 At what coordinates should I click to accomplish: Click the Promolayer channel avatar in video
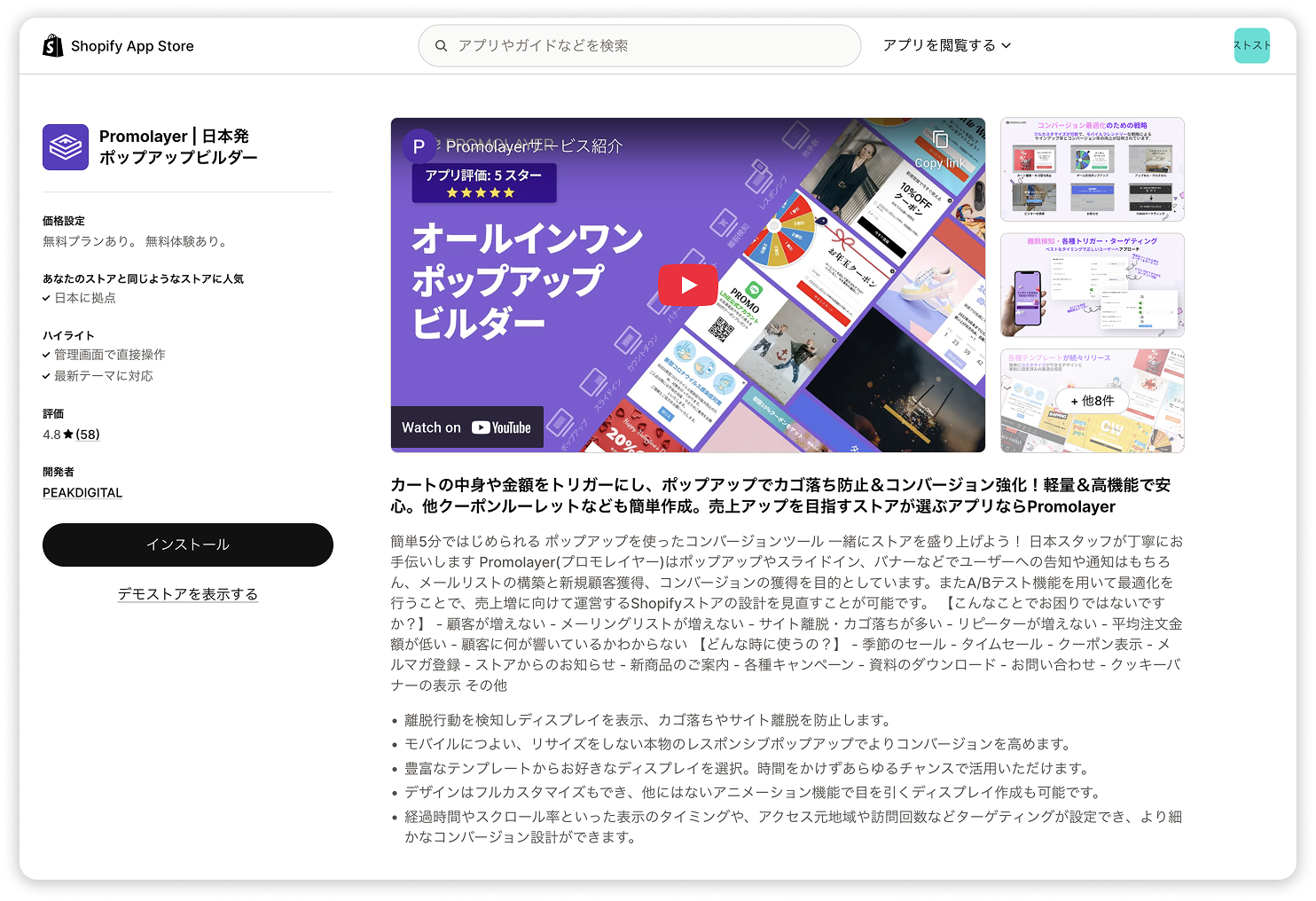pyautogui.click(x=419, y=146)
